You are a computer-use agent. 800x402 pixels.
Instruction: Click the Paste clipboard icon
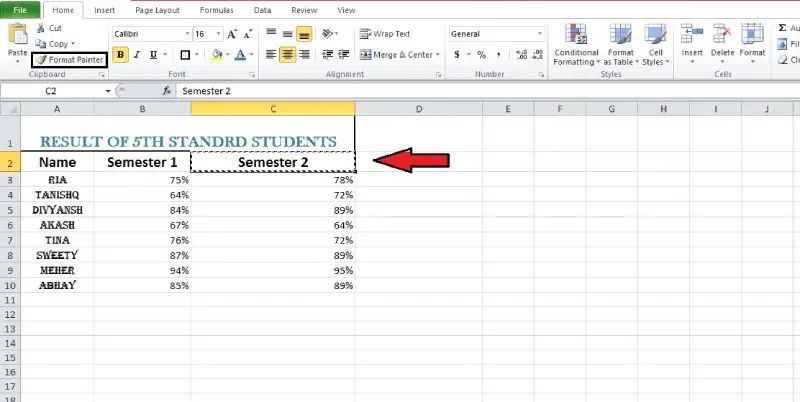pos(18,35)
